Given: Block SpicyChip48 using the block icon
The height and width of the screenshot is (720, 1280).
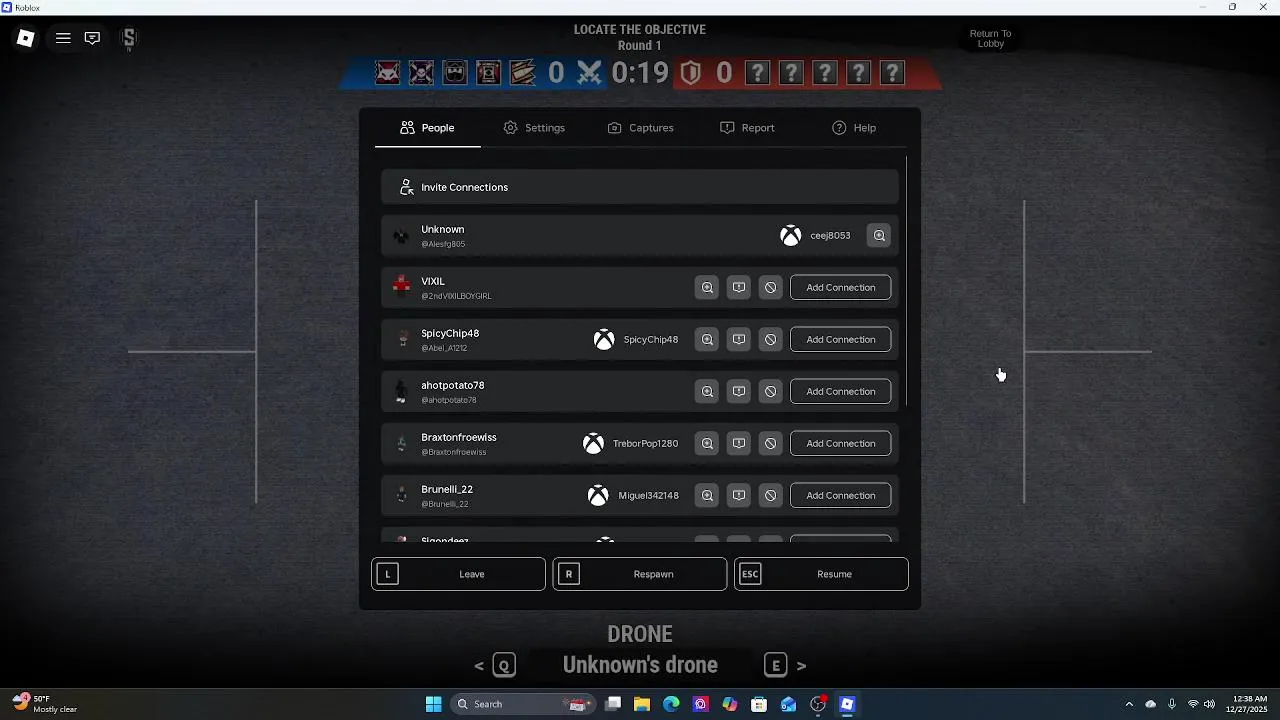Looking at the screenshot, I should pos(770,339).
